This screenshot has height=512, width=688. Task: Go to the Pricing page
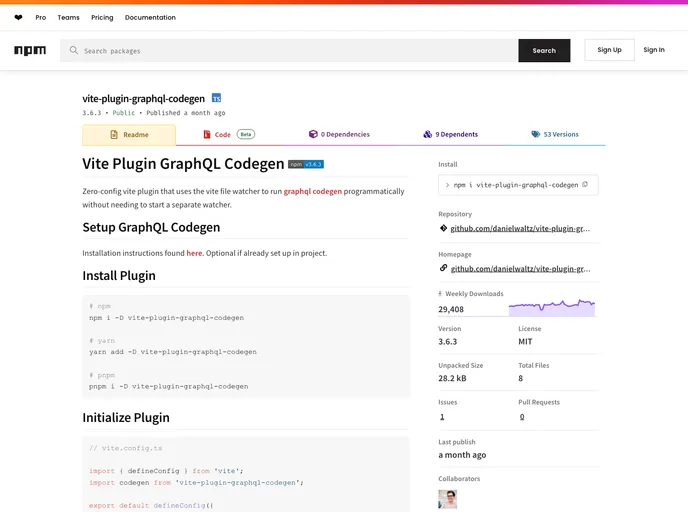[102, 18]
